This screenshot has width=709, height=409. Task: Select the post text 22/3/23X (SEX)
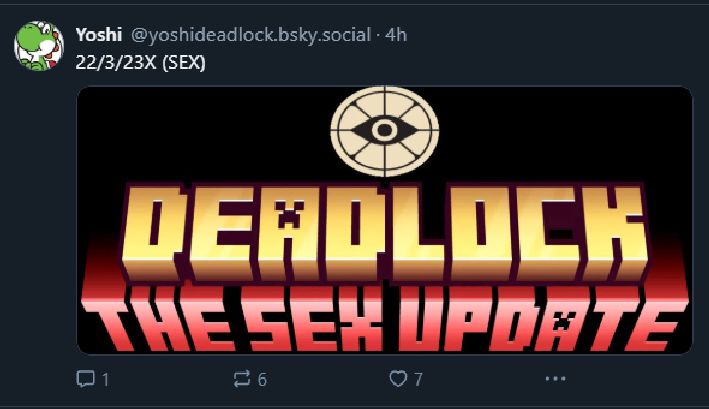[140, 62]
